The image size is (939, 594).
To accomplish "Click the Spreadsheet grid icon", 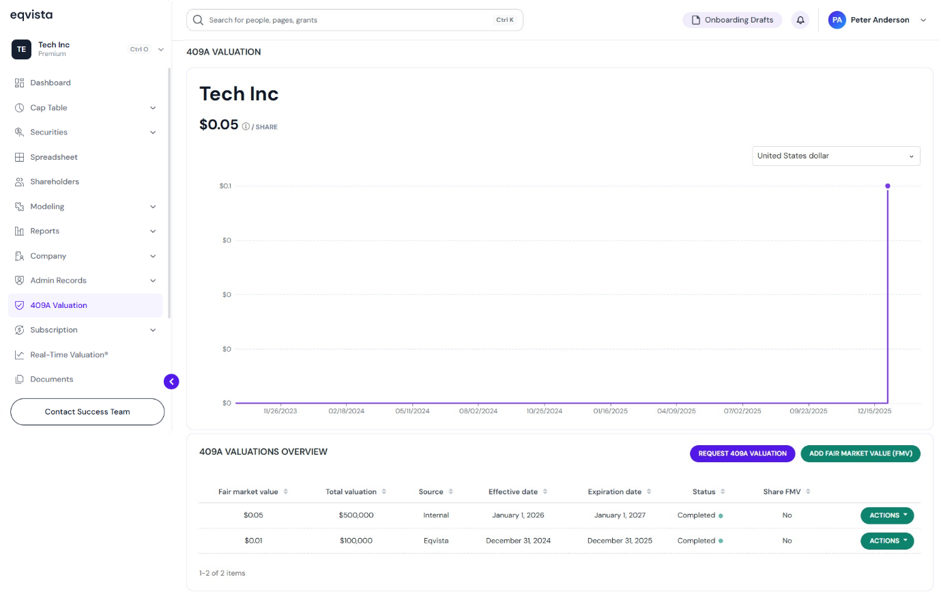I will pyautogui.click(x=19, y=157).
